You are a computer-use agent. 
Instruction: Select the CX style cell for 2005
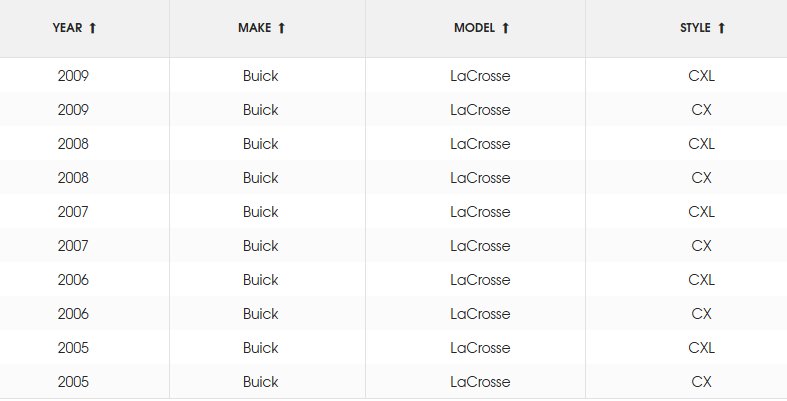701,382
